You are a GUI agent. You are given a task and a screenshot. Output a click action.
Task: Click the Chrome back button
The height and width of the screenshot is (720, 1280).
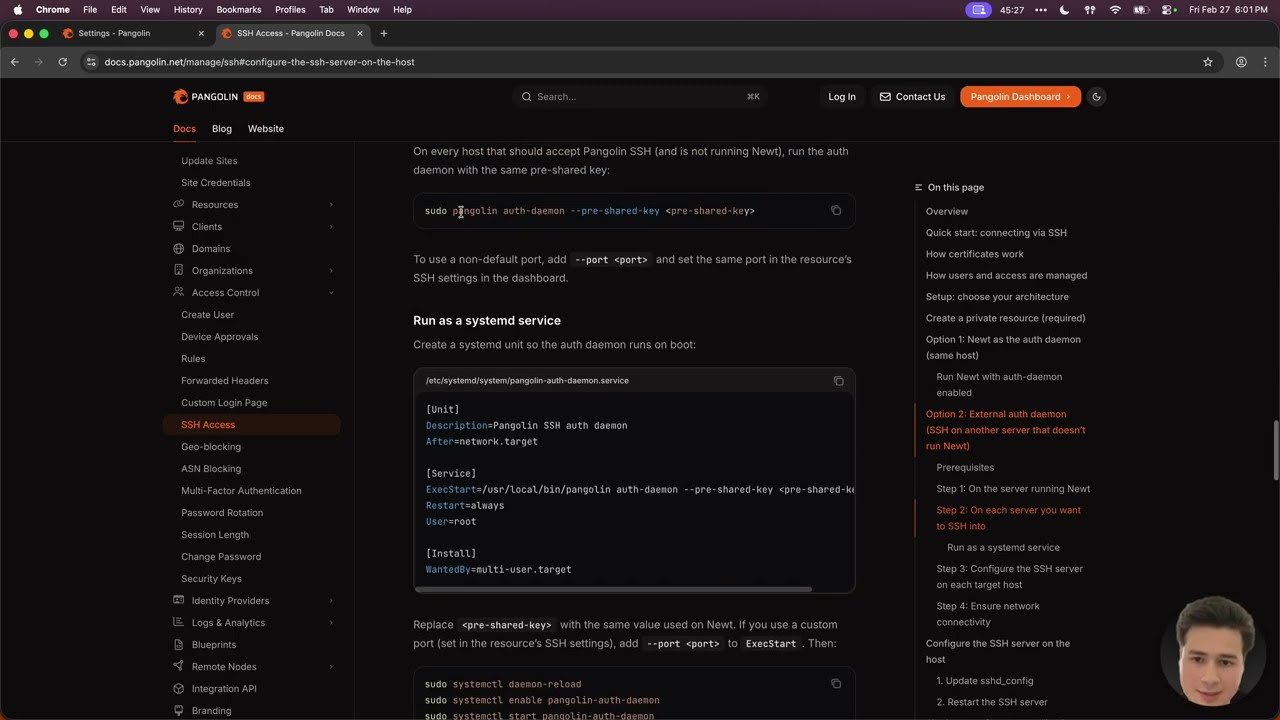15,62
